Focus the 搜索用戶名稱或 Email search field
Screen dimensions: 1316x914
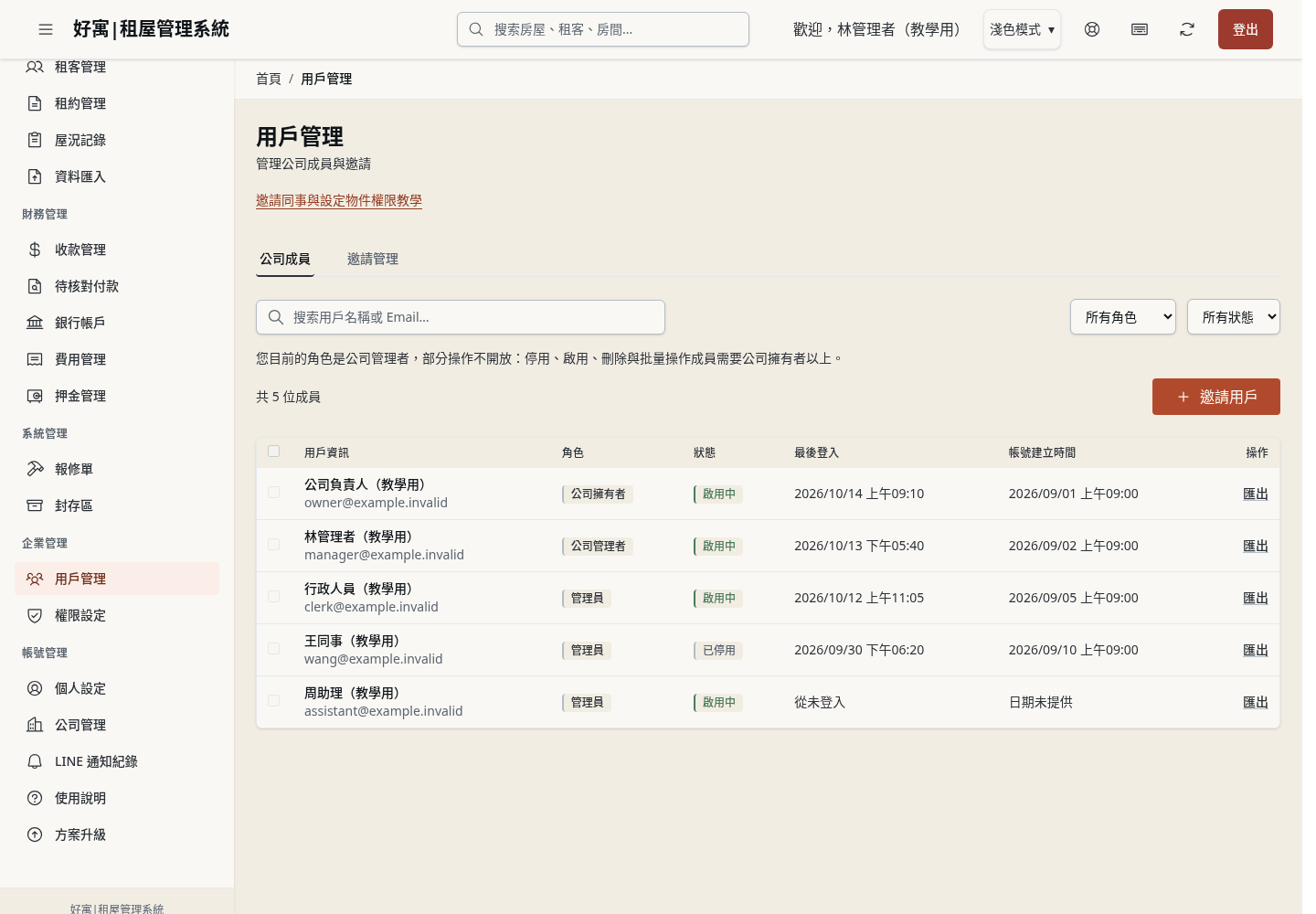[x=461, y=317]
